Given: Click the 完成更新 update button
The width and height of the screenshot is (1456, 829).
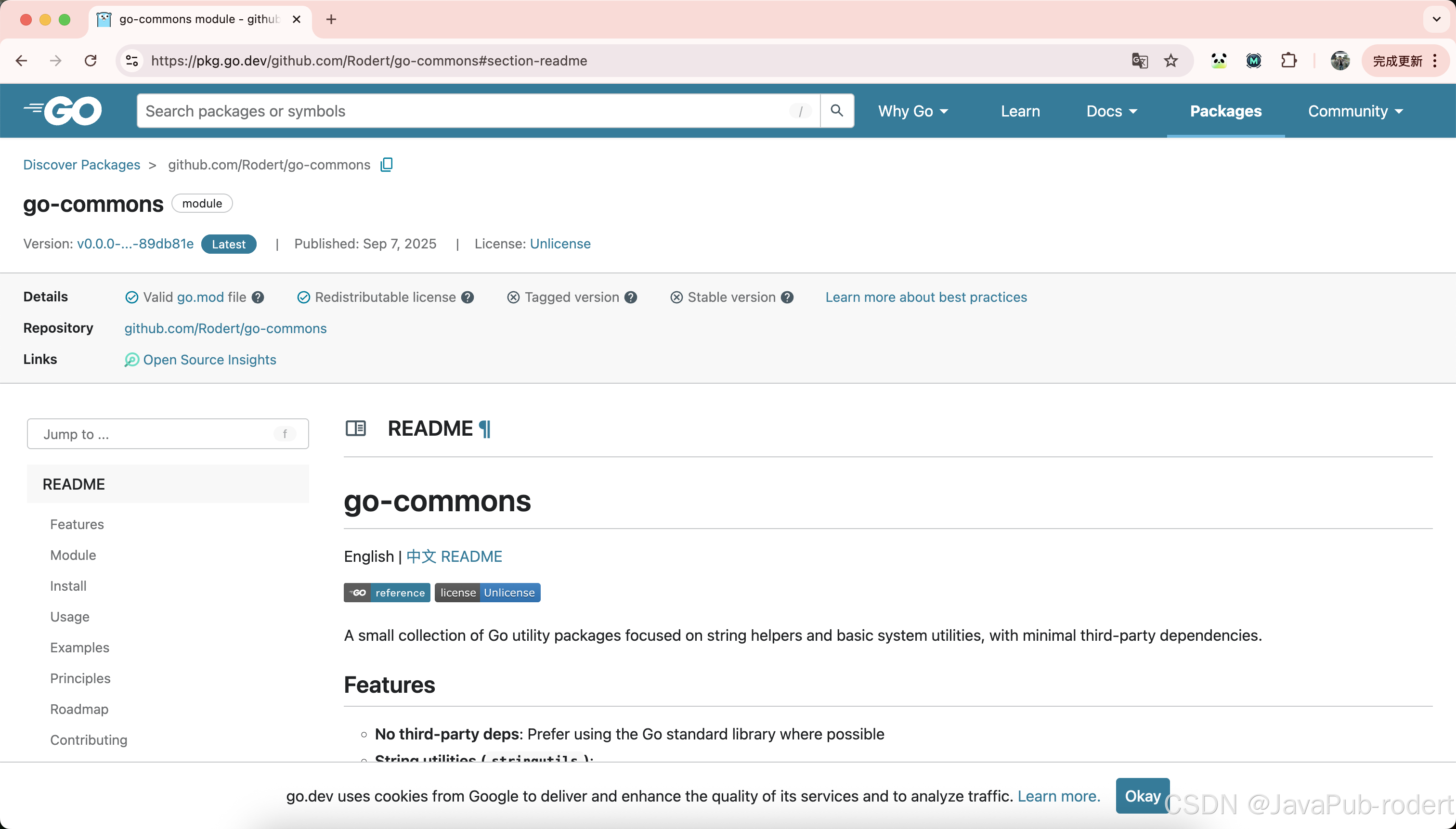Looking at the screenshot, I should pos(1397,60).
